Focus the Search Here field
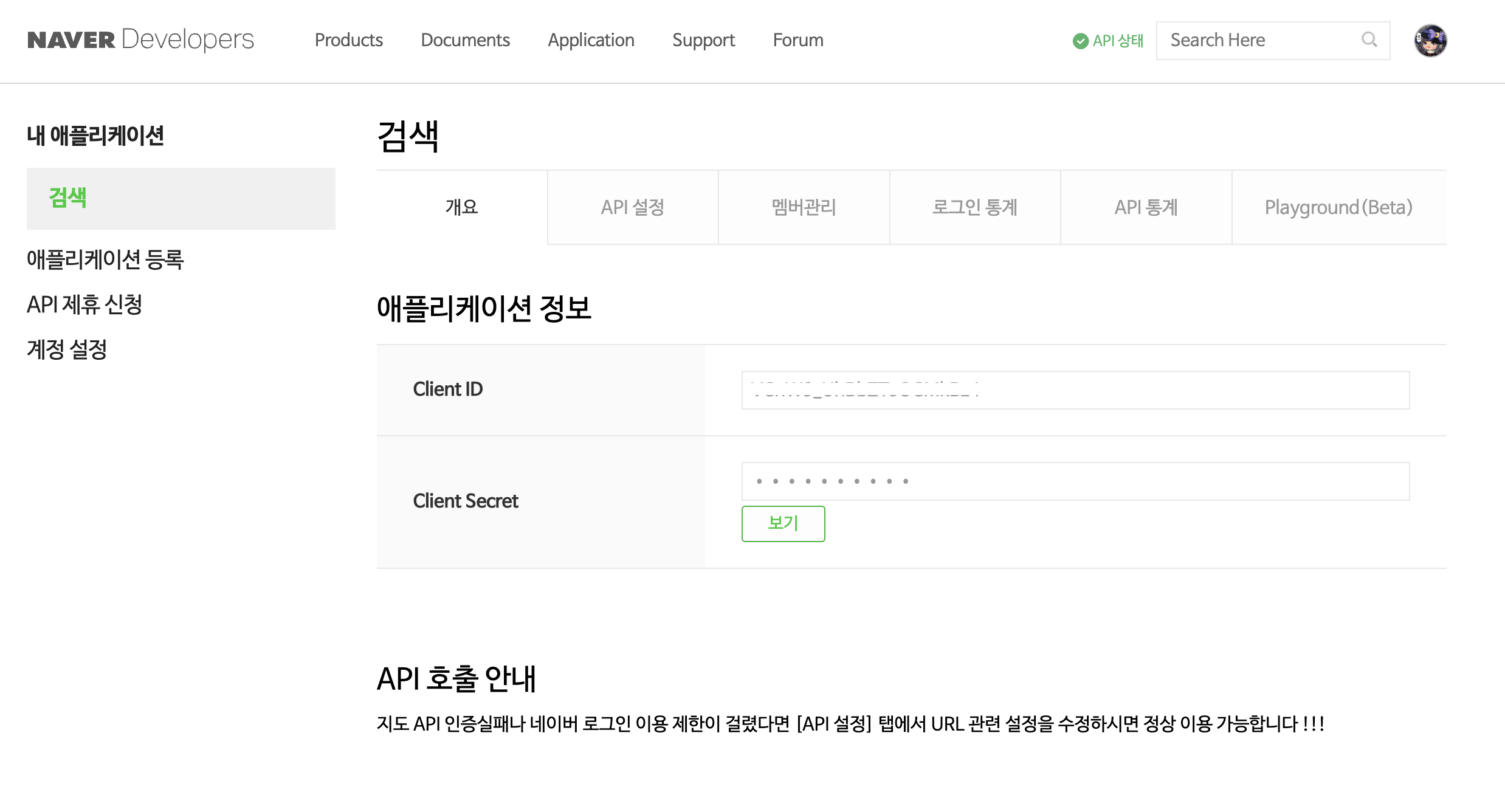Viewport: 1505px width, 812px height. tap(1258, 40)
